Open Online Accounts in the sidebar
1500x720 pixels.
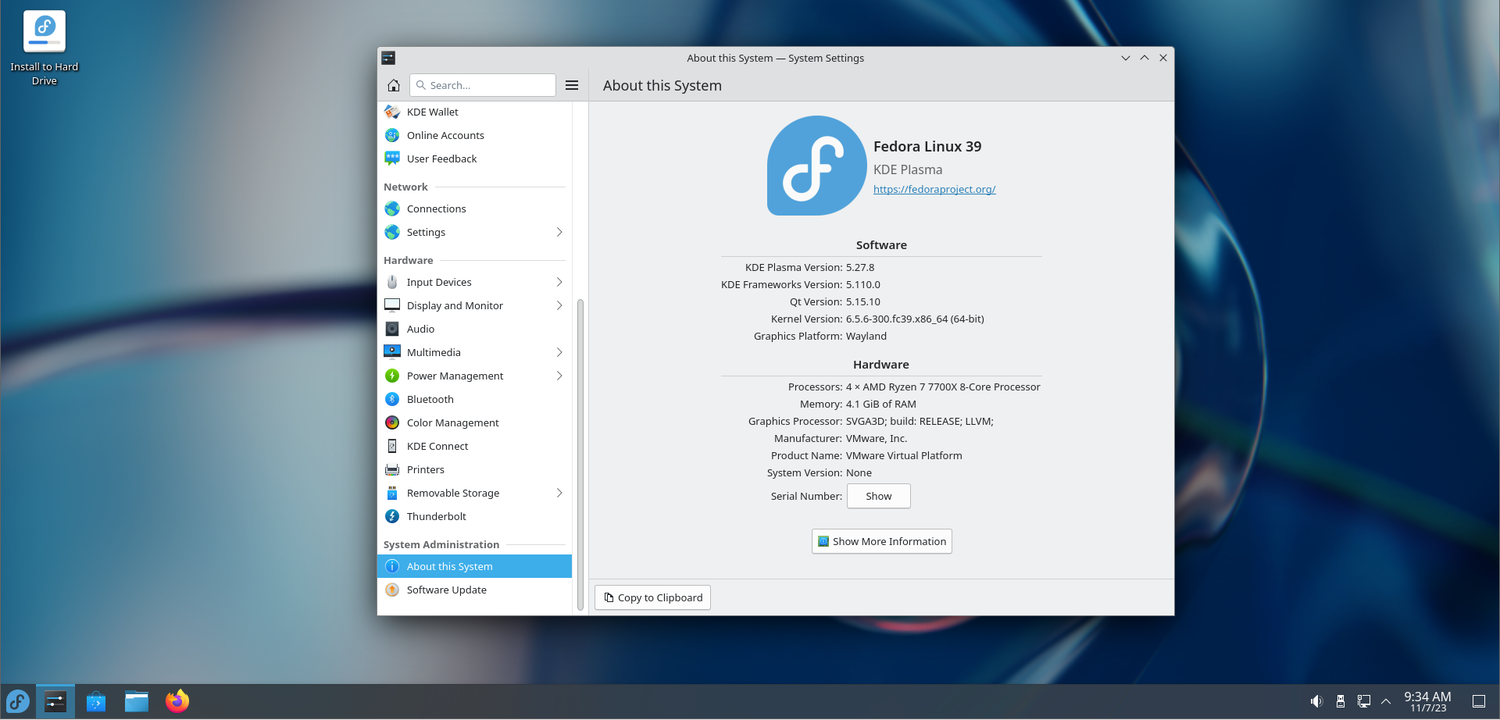pos(474,135)
